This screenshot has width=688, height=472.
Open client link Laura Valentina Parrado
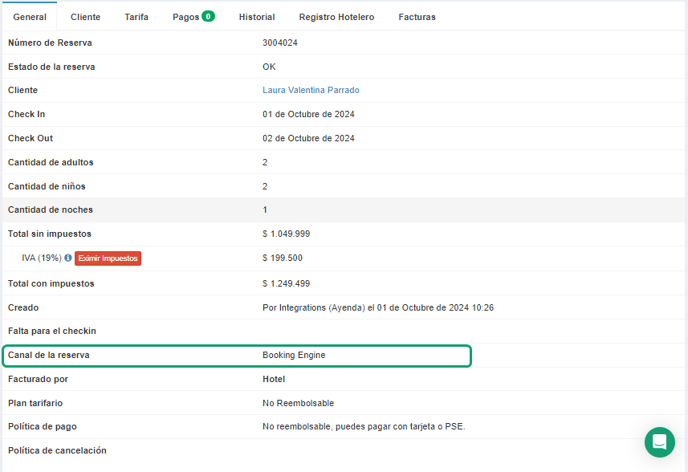pyautogui.click(x=311, y=90)
